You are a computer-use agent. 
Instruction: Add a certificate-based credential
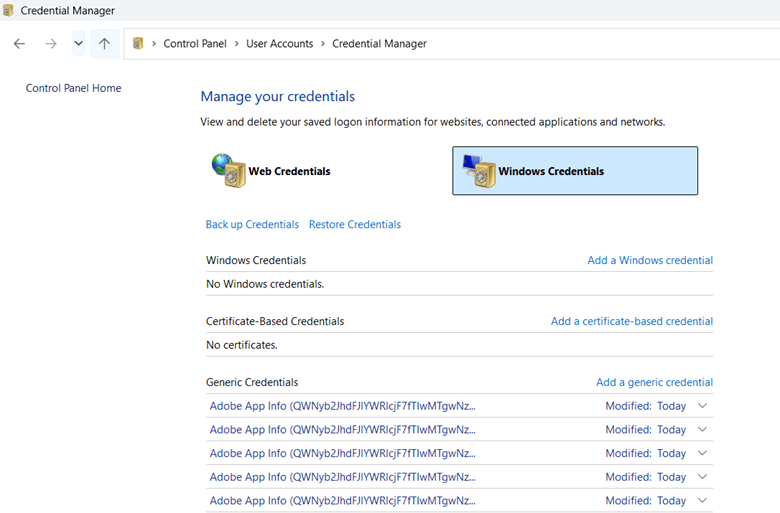coord(632,321)
